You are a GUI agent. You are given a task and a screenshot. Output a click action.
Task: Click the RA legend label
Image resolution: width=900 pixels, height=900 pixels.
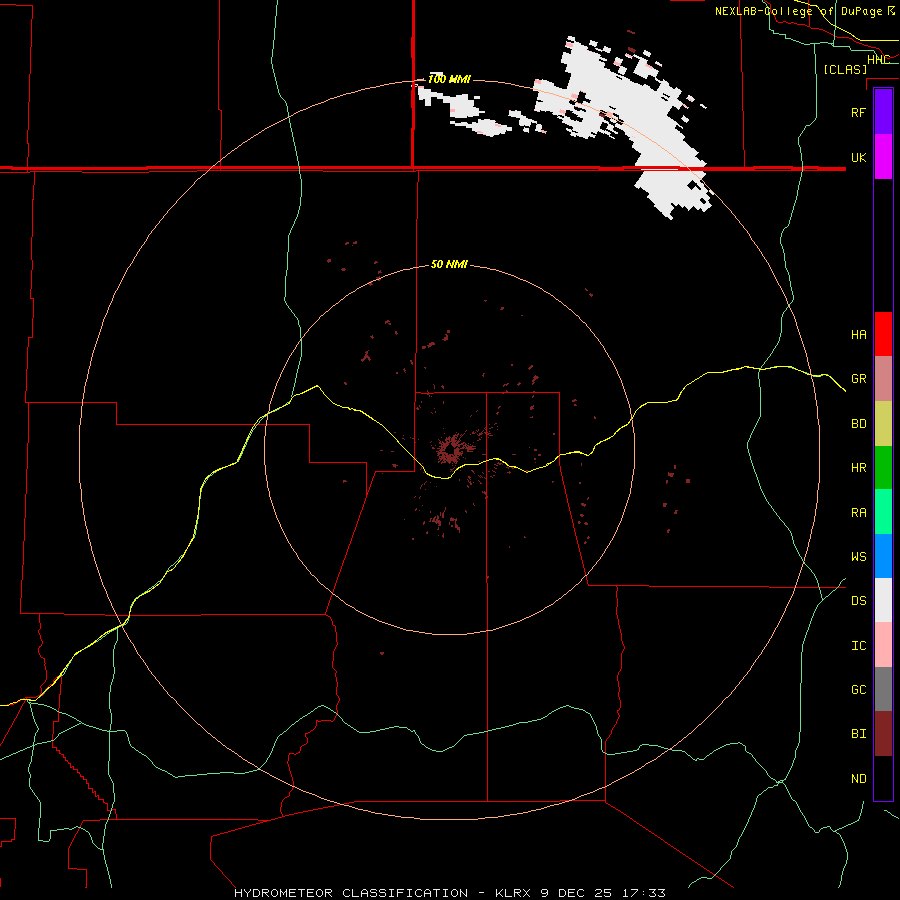[858, 512]
